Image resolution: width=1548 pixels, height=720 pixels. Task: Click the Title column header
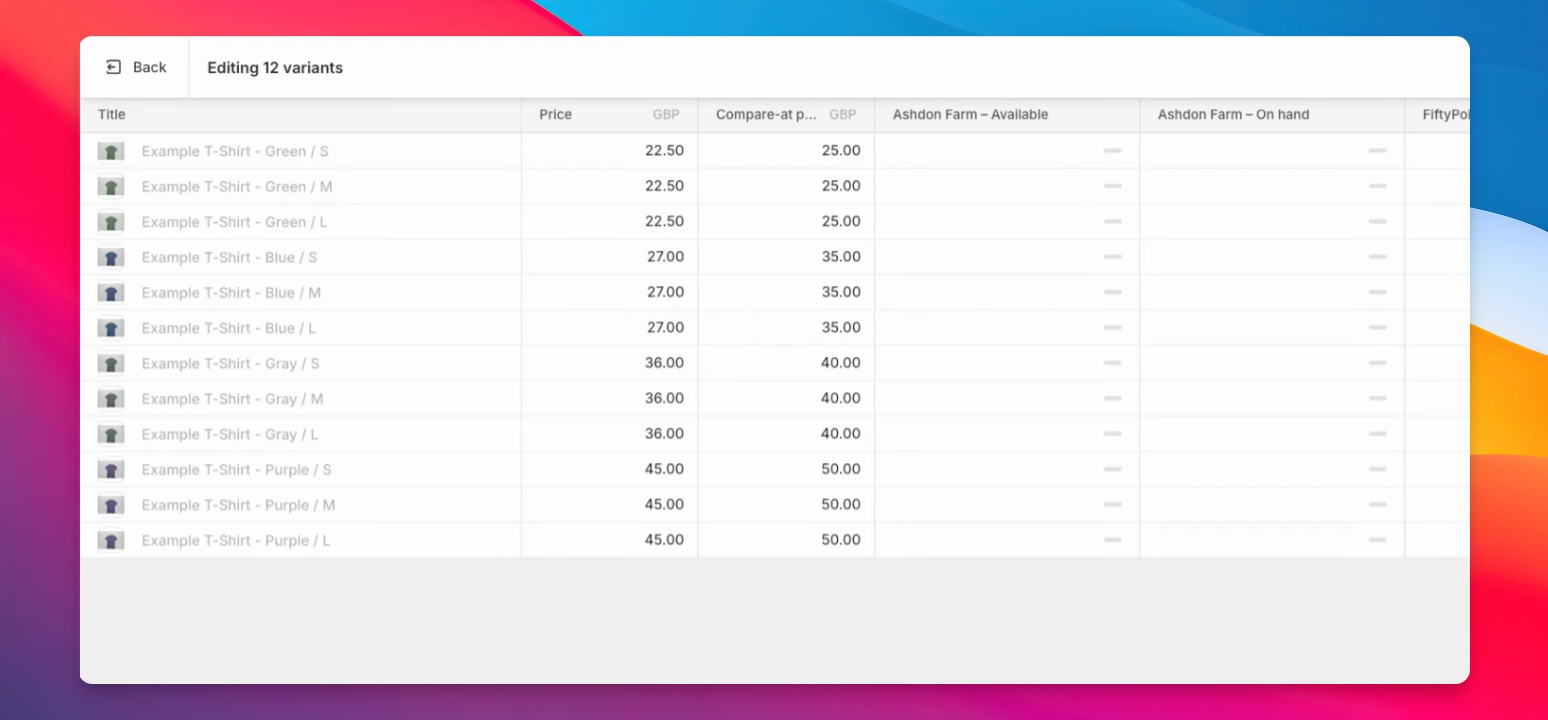[x=301, y=115]
